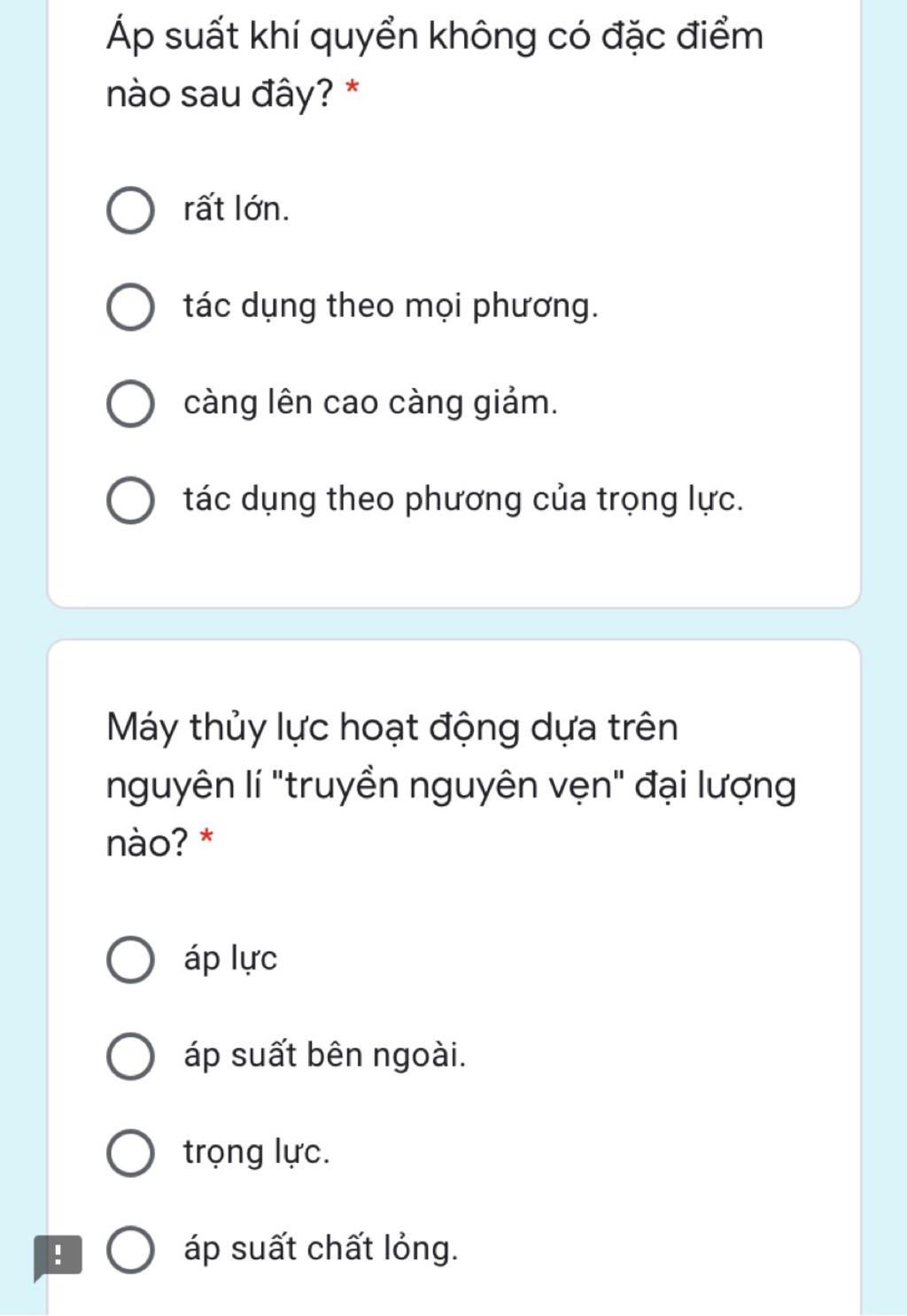
Task: Choose 'áp suất bên ngoài.' option
Action: (x=131, y=1057)
